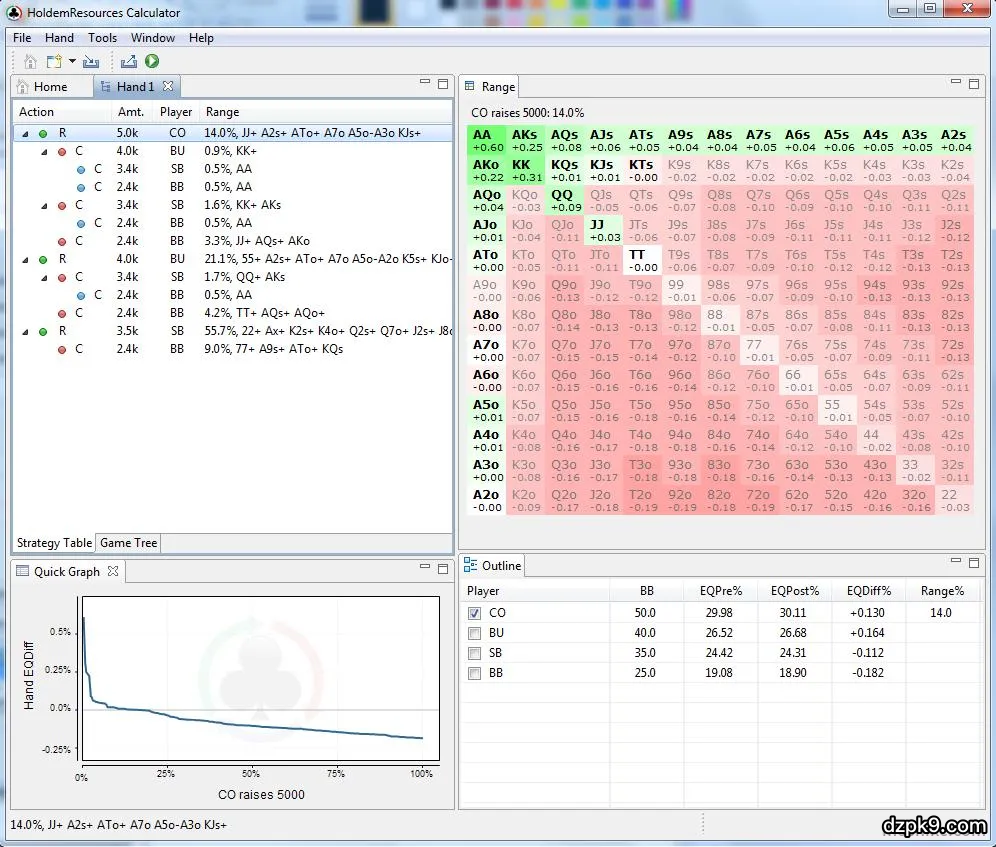Click the New Hand toolbar icon
This screenshot has width=996, height=847.
[x=54, y=62]
